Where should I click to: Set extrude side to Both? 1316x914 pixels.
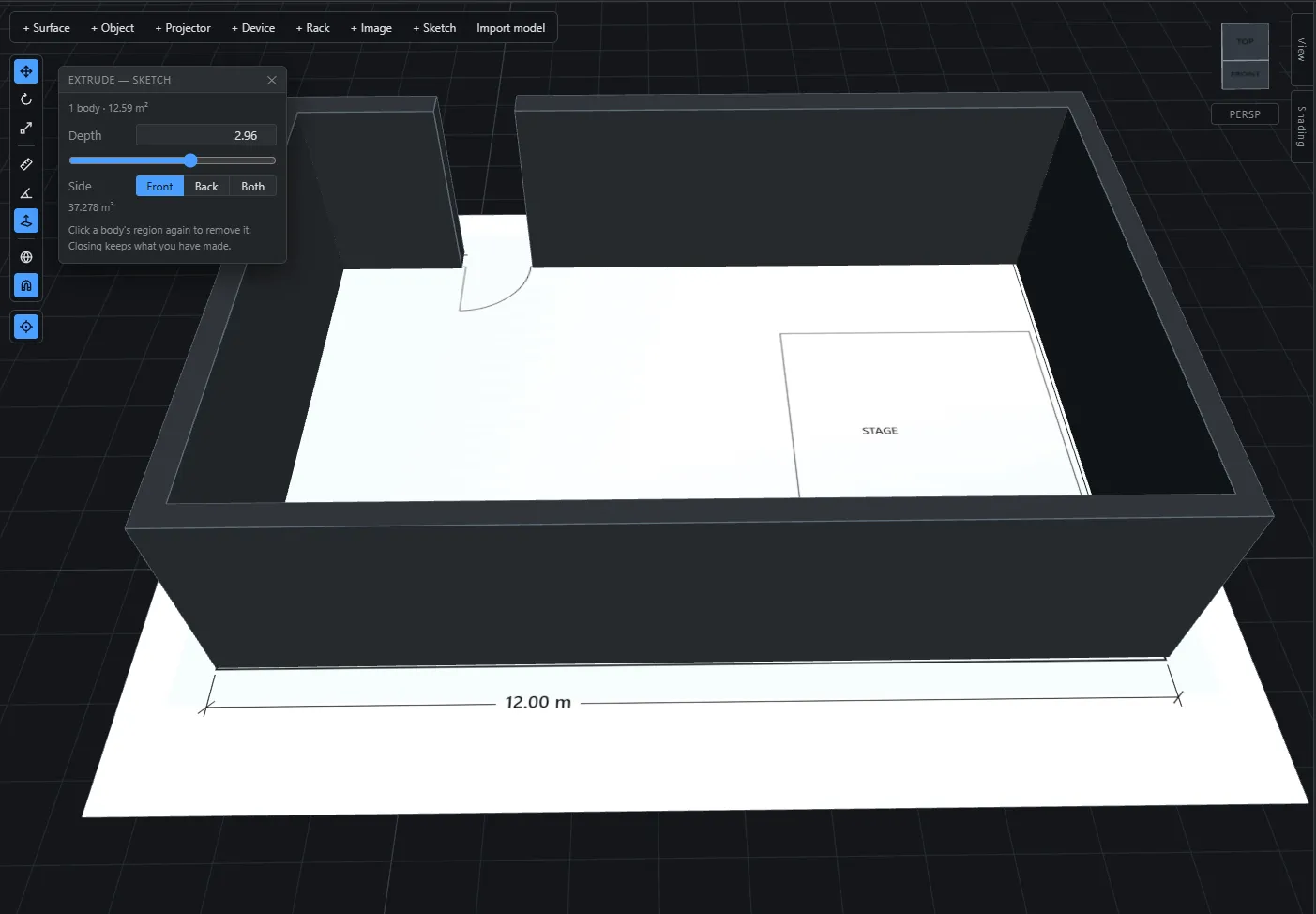pyautogui.click(x=253, y=187)
